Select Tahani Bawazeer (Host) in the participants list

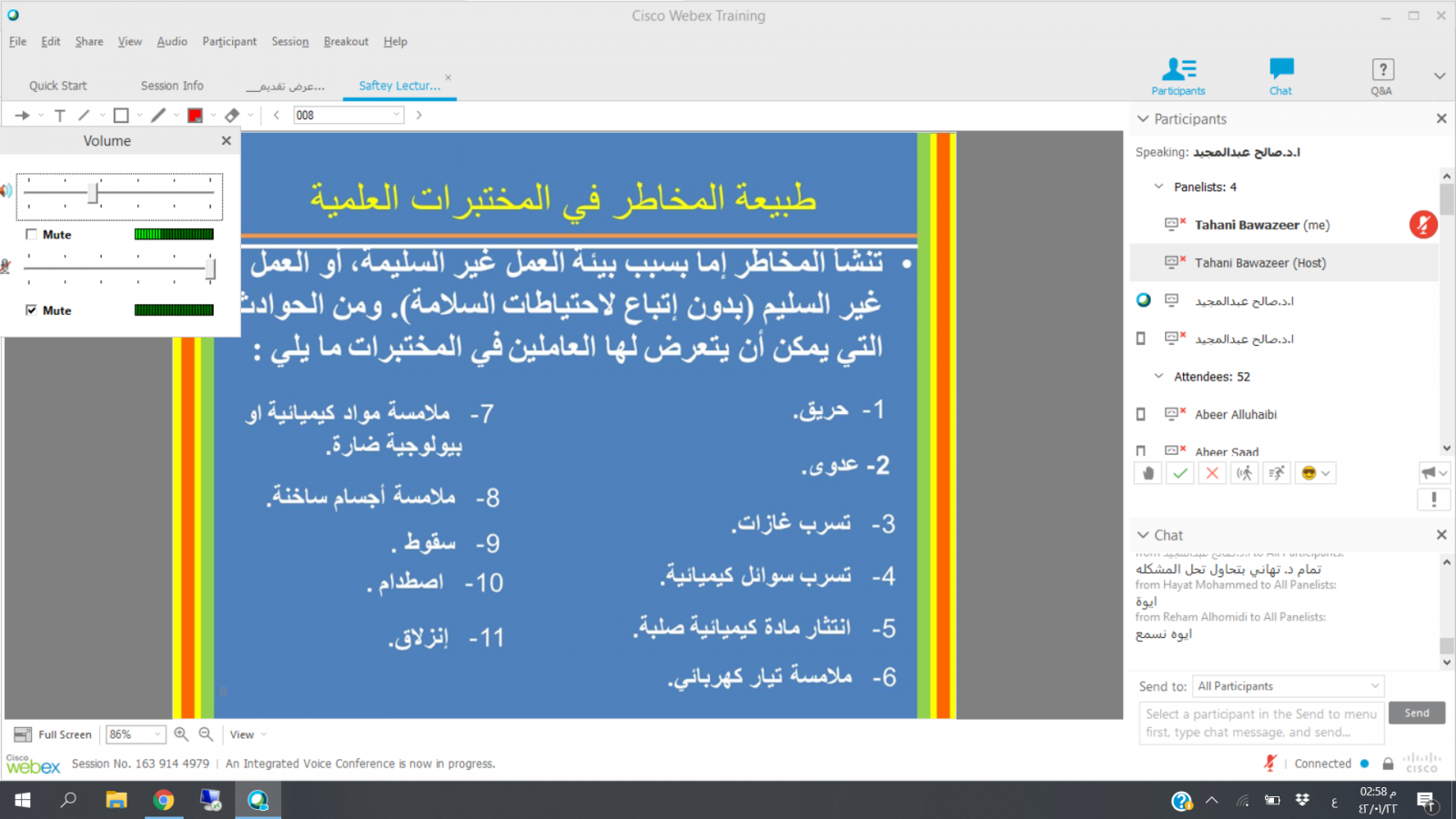[x=1284, y=263]
